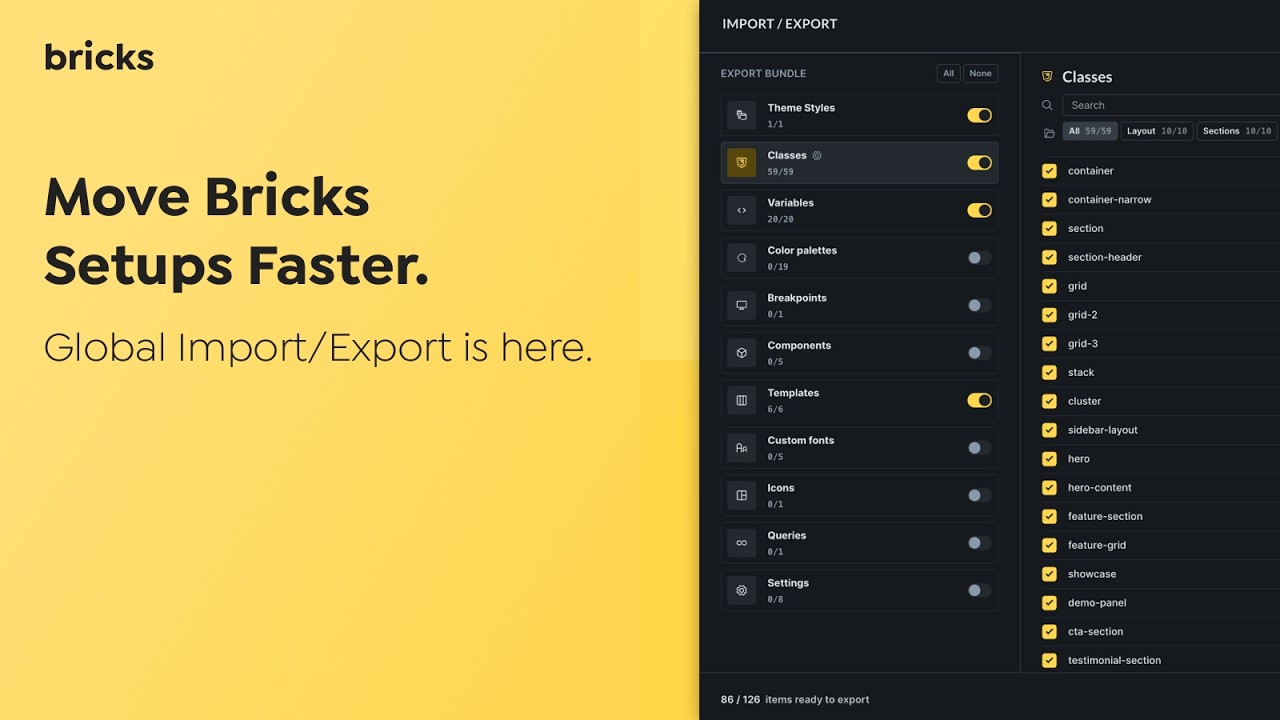Viewport: 1280px width, 720px height.
Task: Enable the Settings export toggle
Action: pyautogui.click(x=980, y=590)
